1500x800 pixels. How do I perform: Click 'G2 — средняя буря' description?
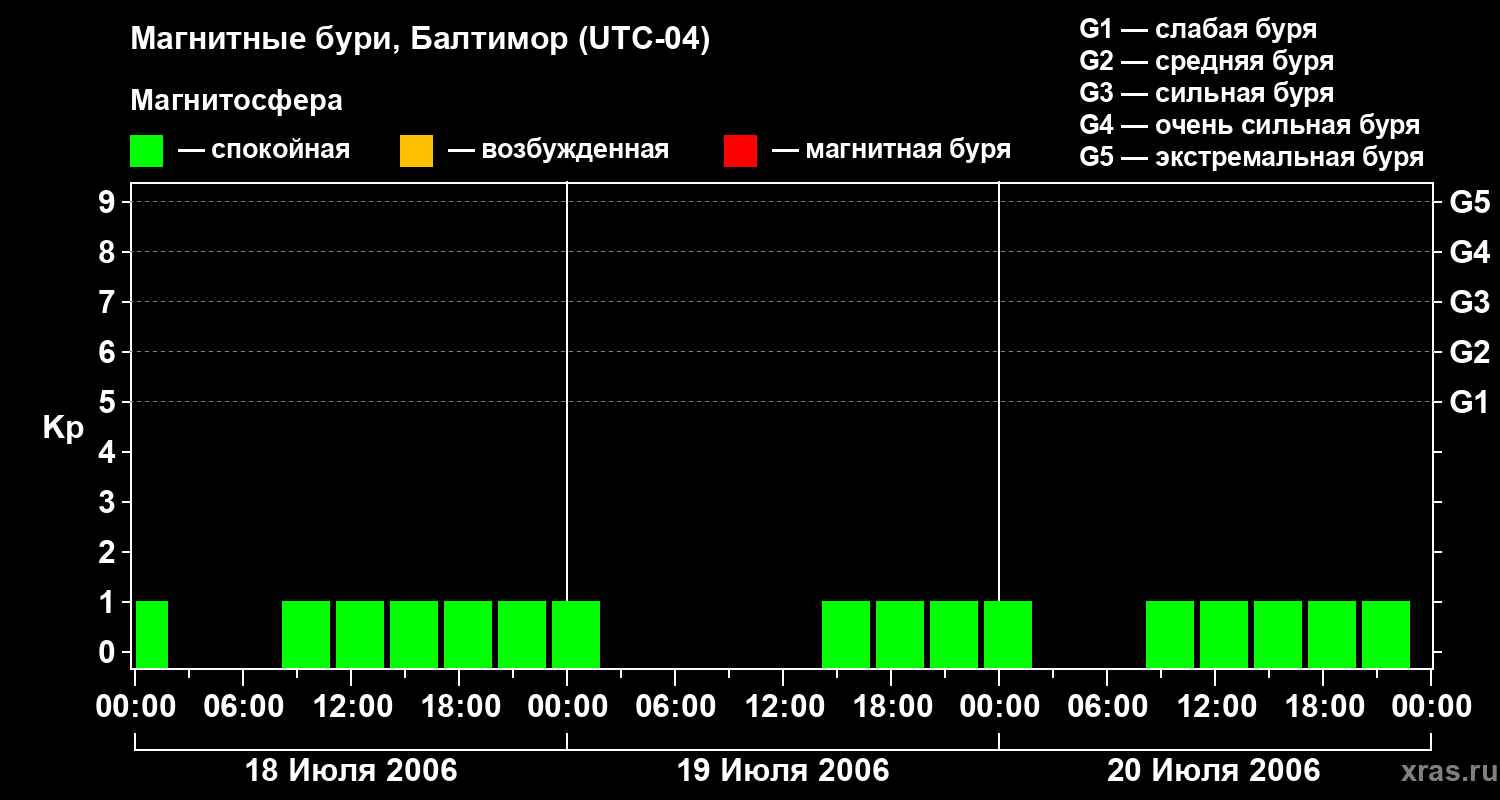(x=1207, y=61)
